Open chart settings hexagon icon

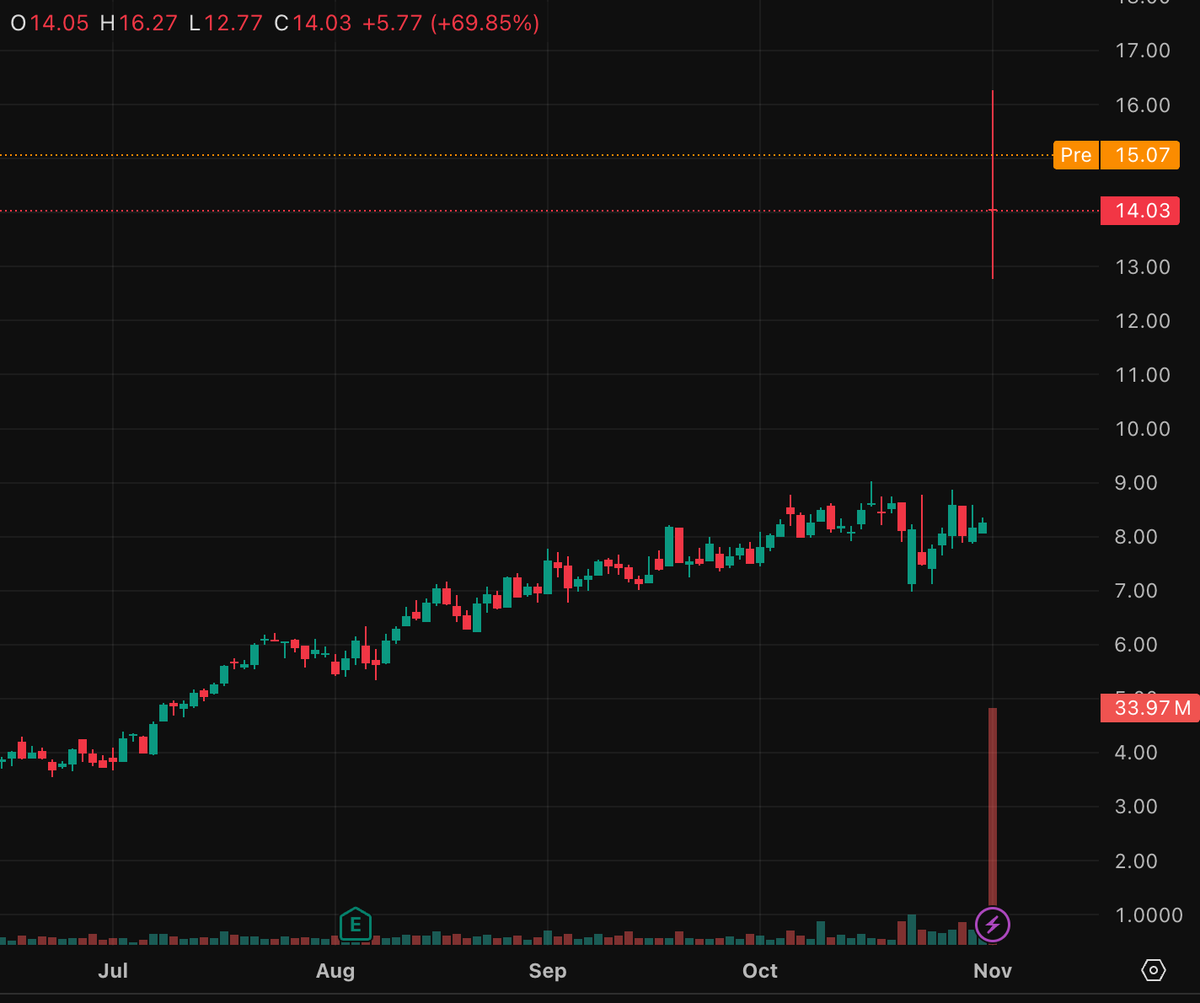click(1154, 970)
